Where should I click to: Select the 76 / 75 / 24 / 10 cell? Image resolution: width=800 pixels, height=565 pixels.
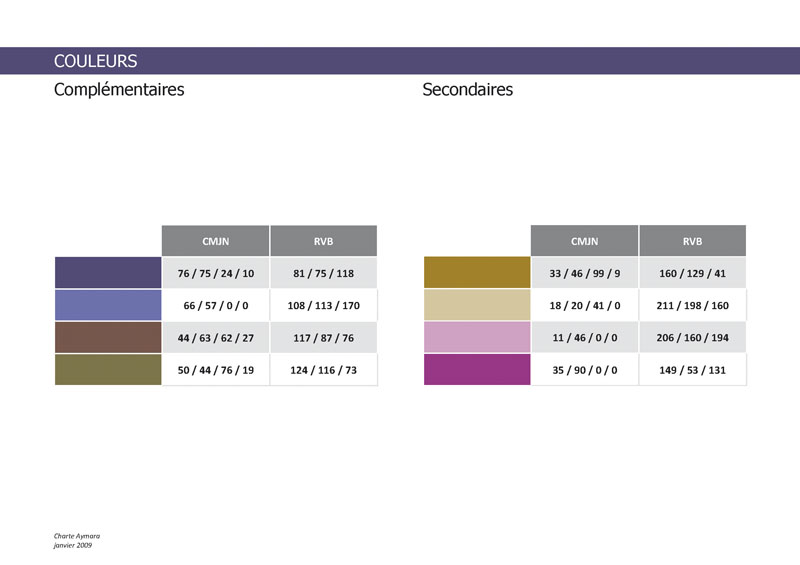pos(215,273)
